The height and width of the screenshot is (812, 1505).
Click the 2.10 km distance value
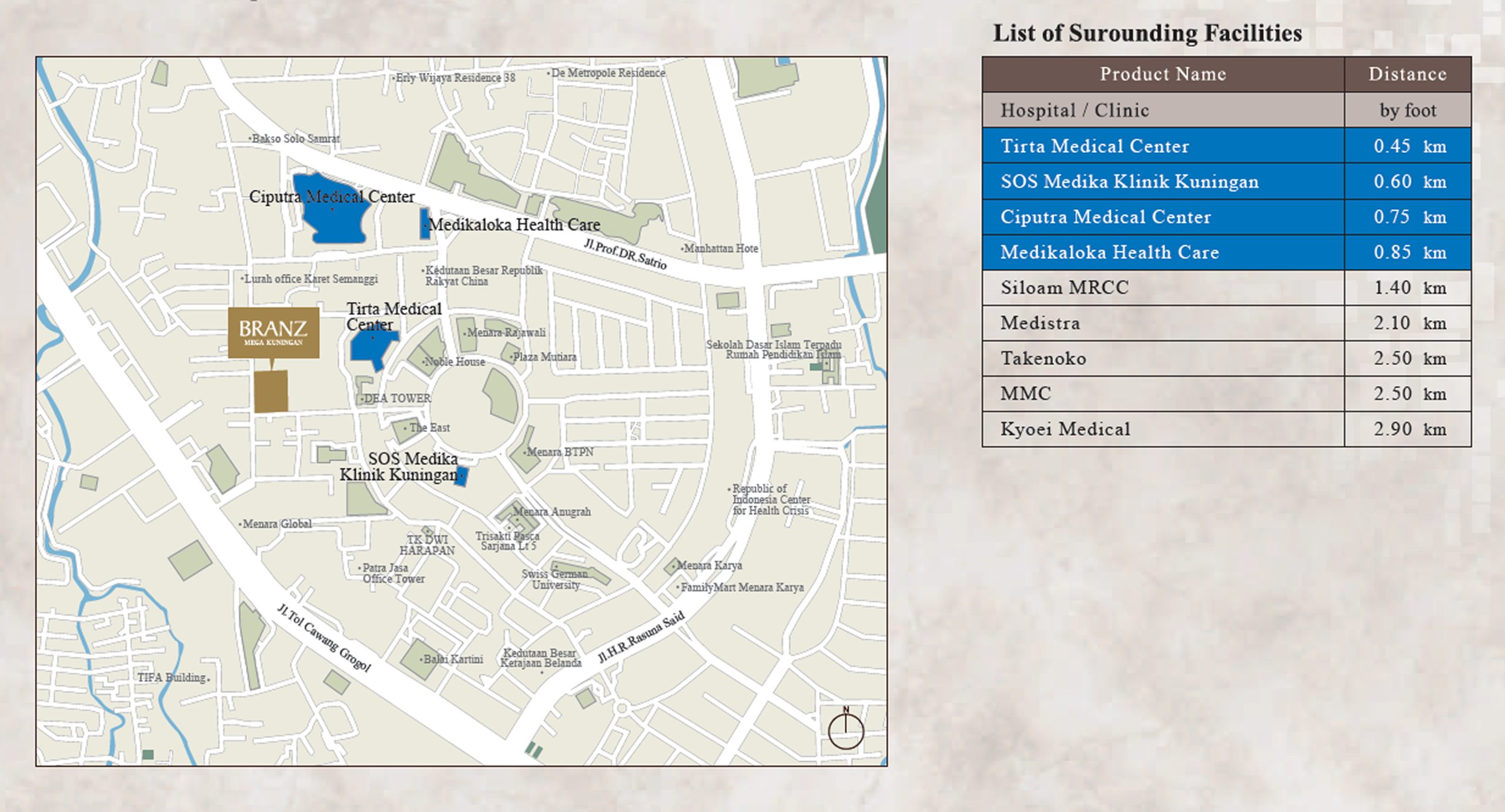point(1410,323)
